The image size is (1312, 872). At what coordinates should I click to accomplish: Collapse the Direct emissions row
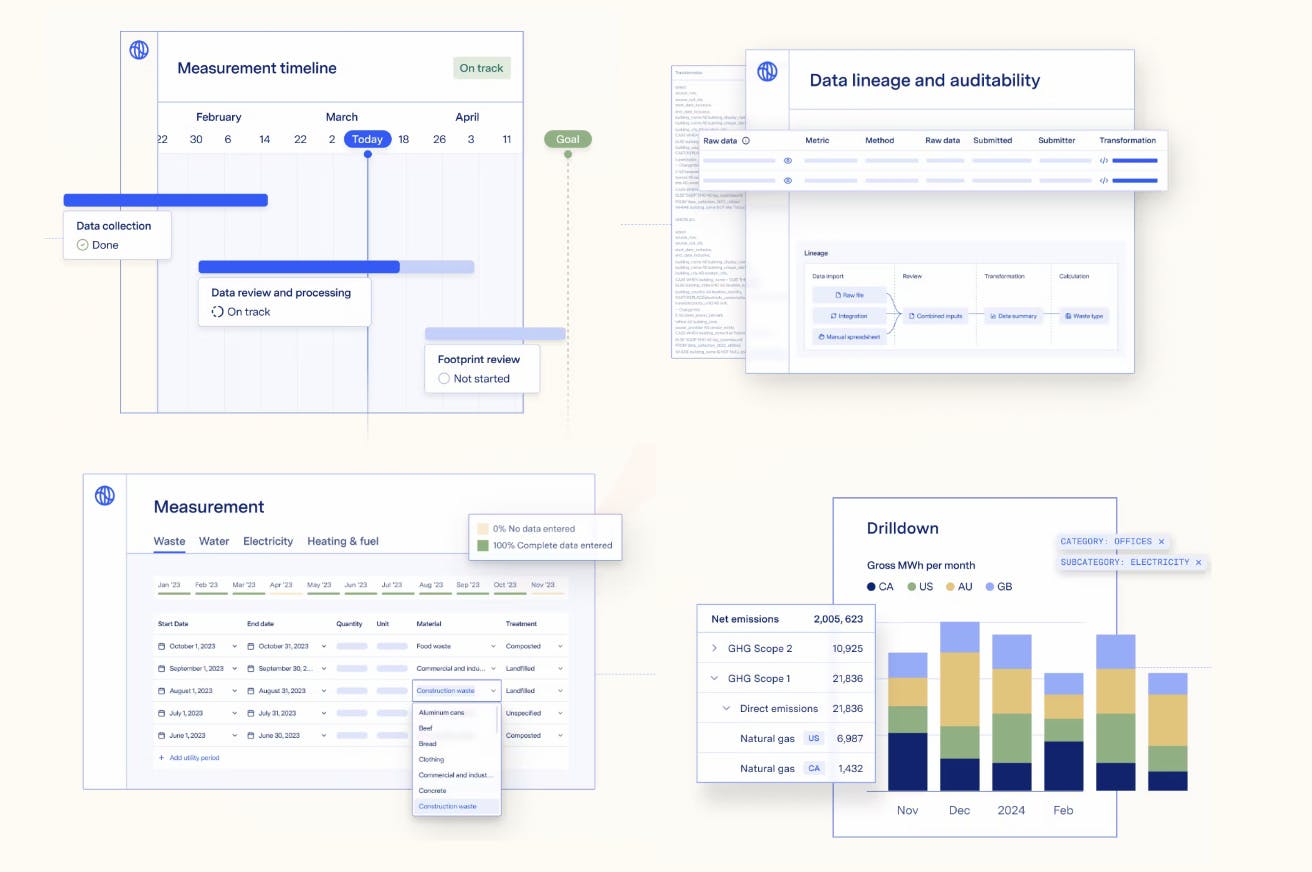[727, 708]
